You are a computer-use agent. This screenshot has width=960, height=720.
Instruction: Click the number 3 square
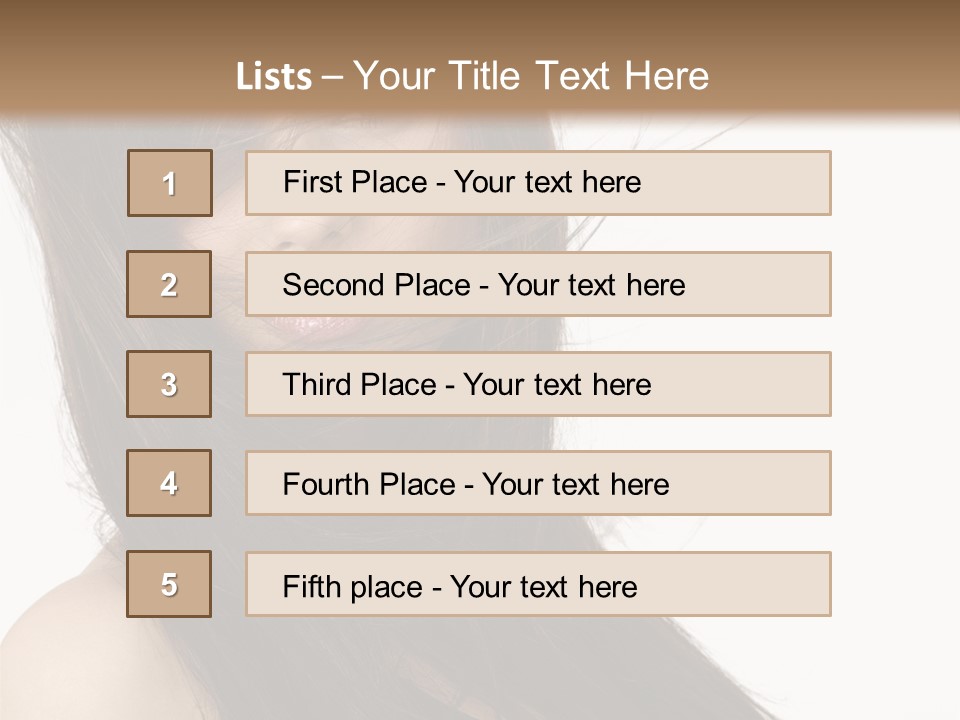click(169, 384)
